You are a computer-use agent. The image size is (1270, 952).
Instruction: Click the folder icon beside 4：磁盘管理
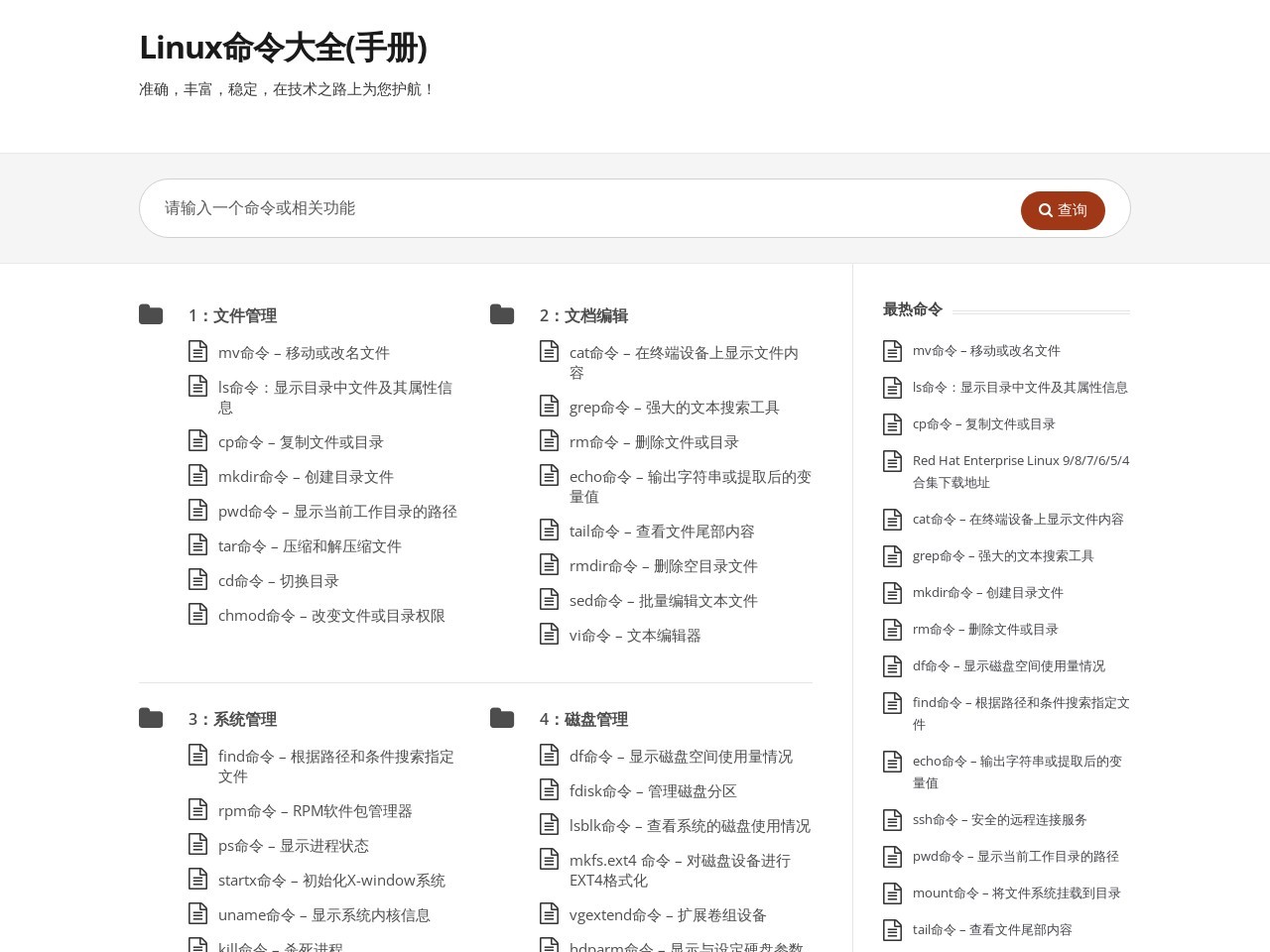tap(502, 718)
